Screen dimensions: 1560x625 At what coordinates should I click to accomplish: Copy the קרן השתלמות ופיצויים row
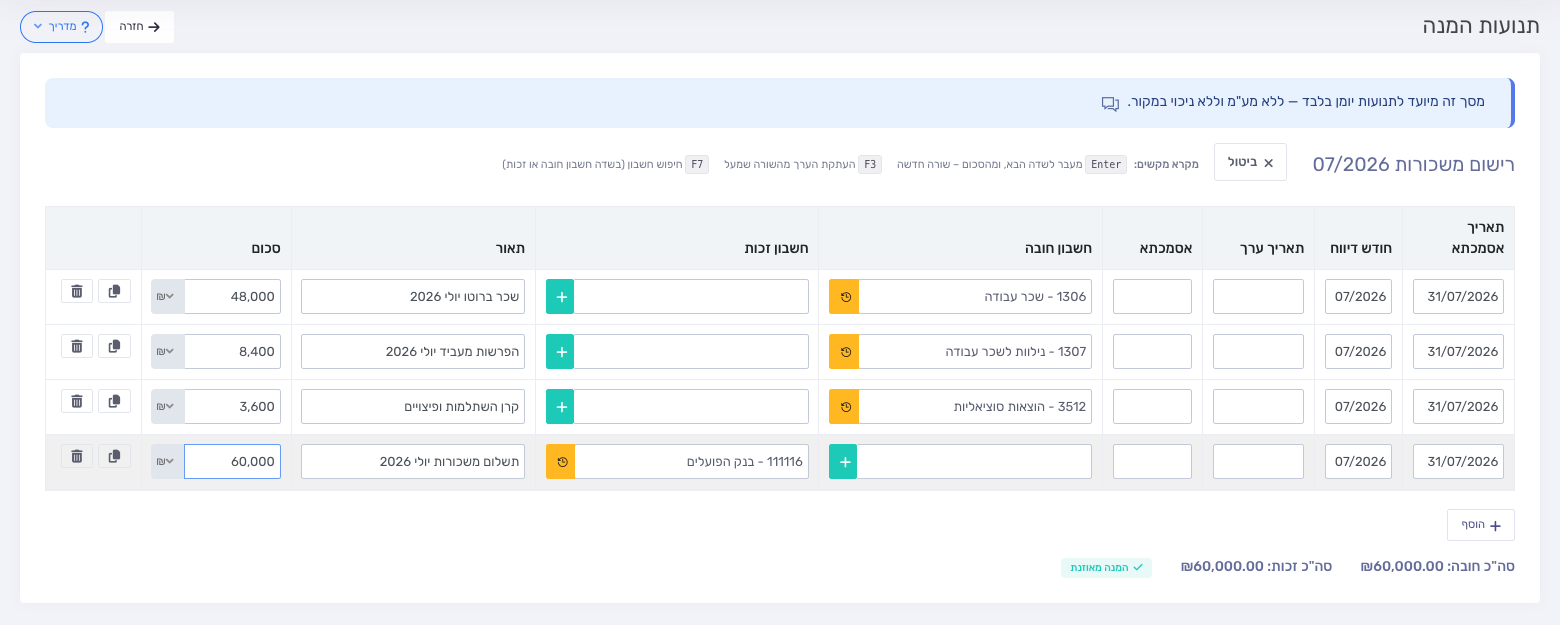tap(114, 401)
